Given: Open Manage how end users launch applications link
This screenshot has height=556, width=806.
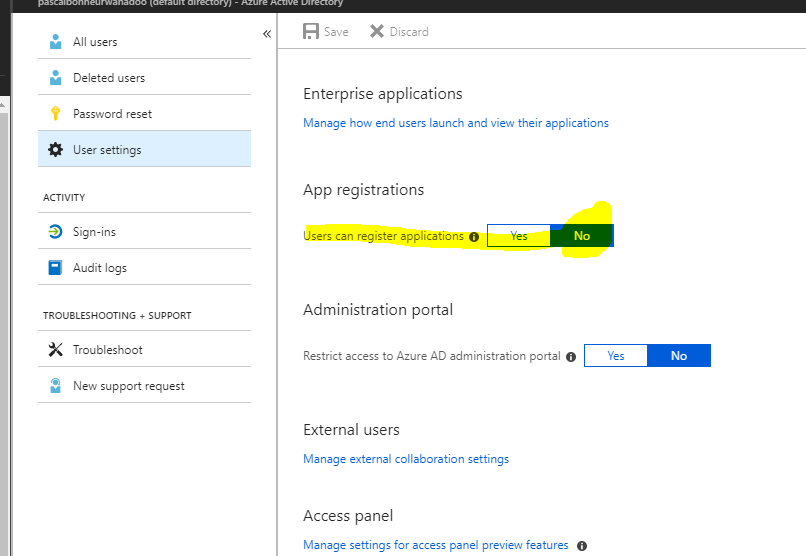Looking at the screenshot, I should 456,123.
